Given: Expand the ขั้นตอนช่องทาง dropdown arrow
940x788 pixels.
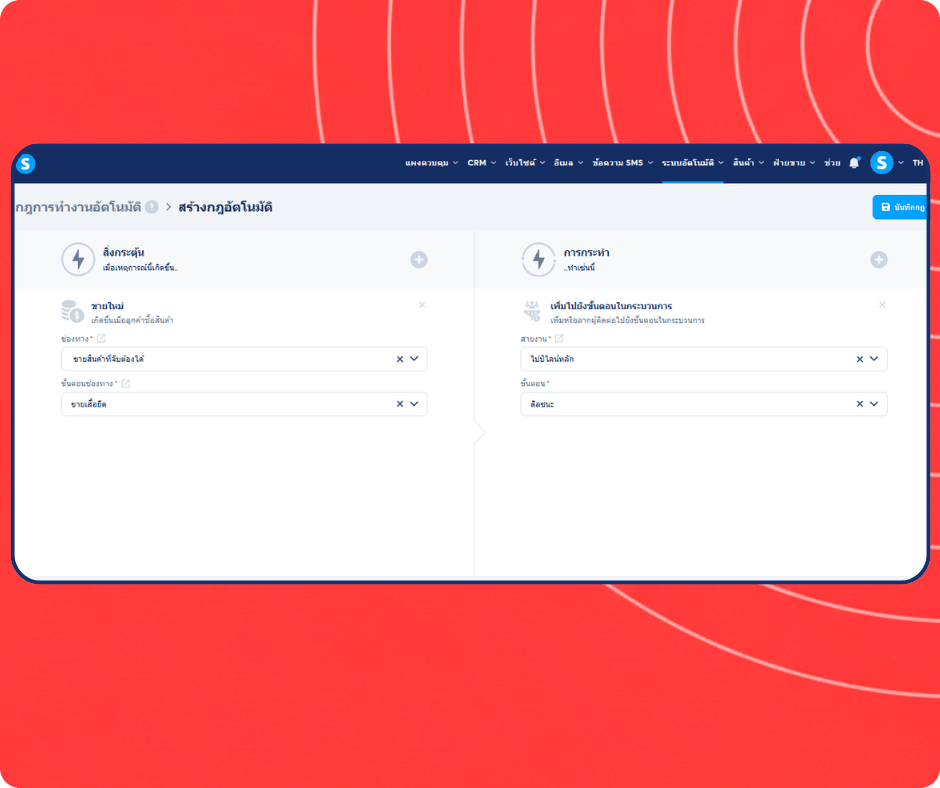Looking at the screenshot, I should pos(414,404).
